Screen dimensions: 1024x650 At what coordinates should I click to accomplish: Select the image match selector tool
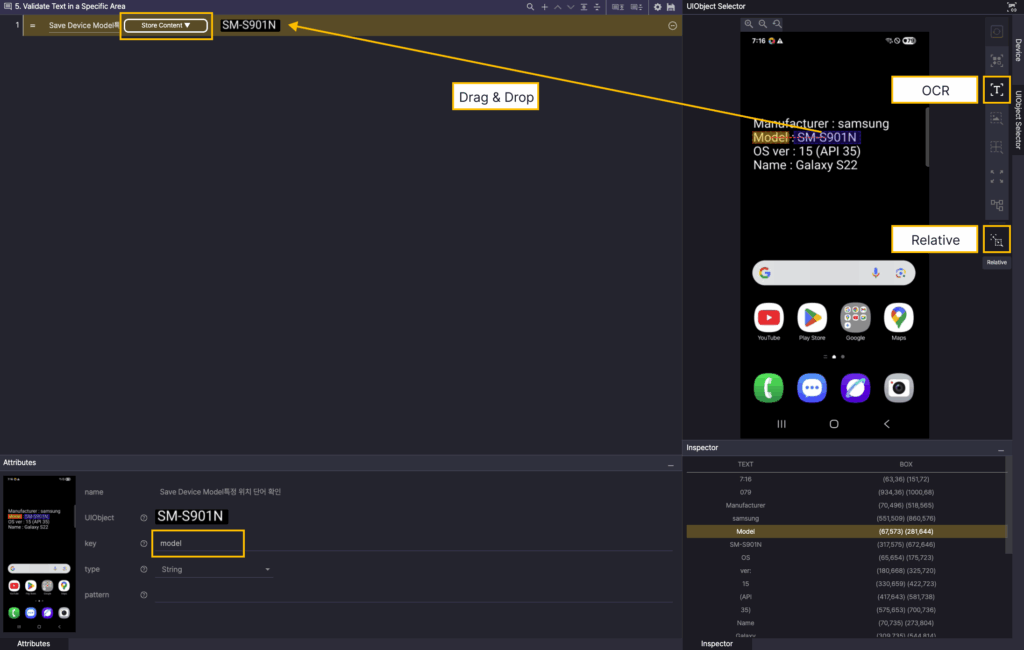click(996, 119)
